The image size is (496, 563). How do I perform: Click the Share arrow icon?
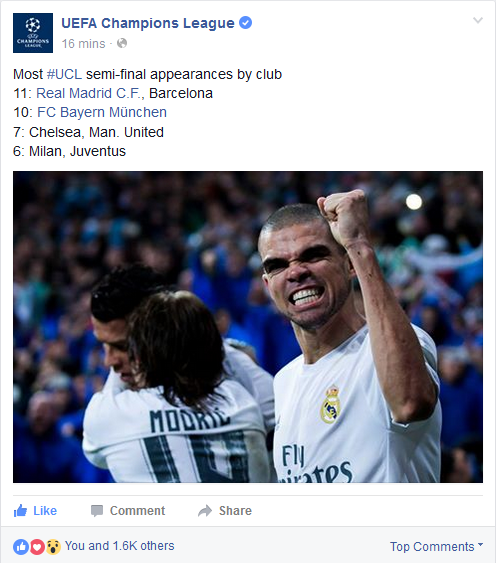pyautogui.click(x=205, y=511)
